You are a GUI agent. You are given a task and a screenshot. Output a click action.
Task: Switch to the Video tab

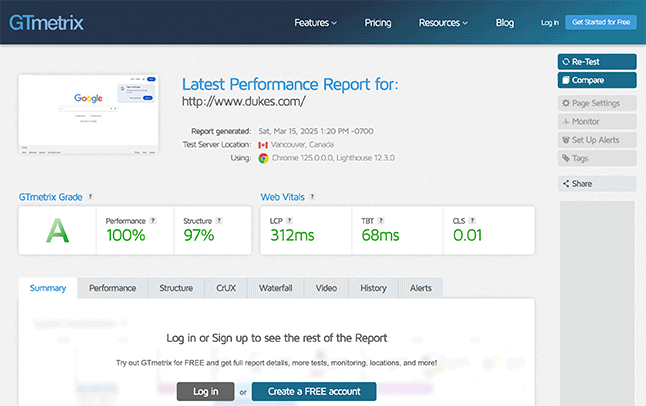pos(326,288)
